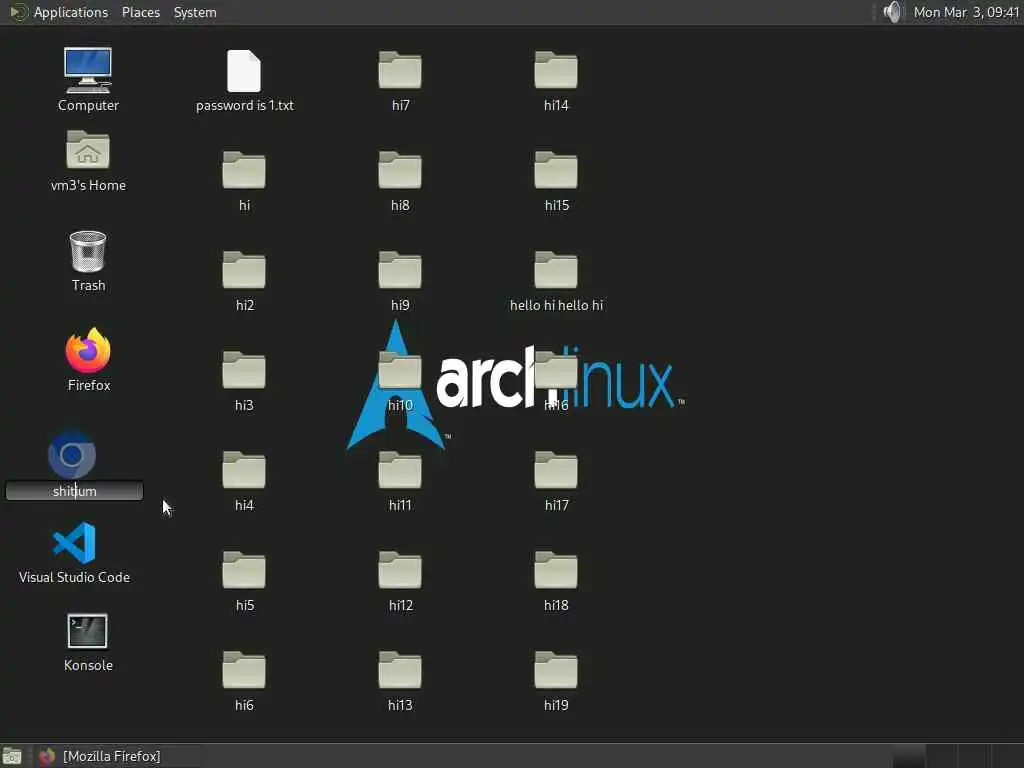1024x768 pixels.
Task: Click inside the rename text field
Action: pos(74,491)
